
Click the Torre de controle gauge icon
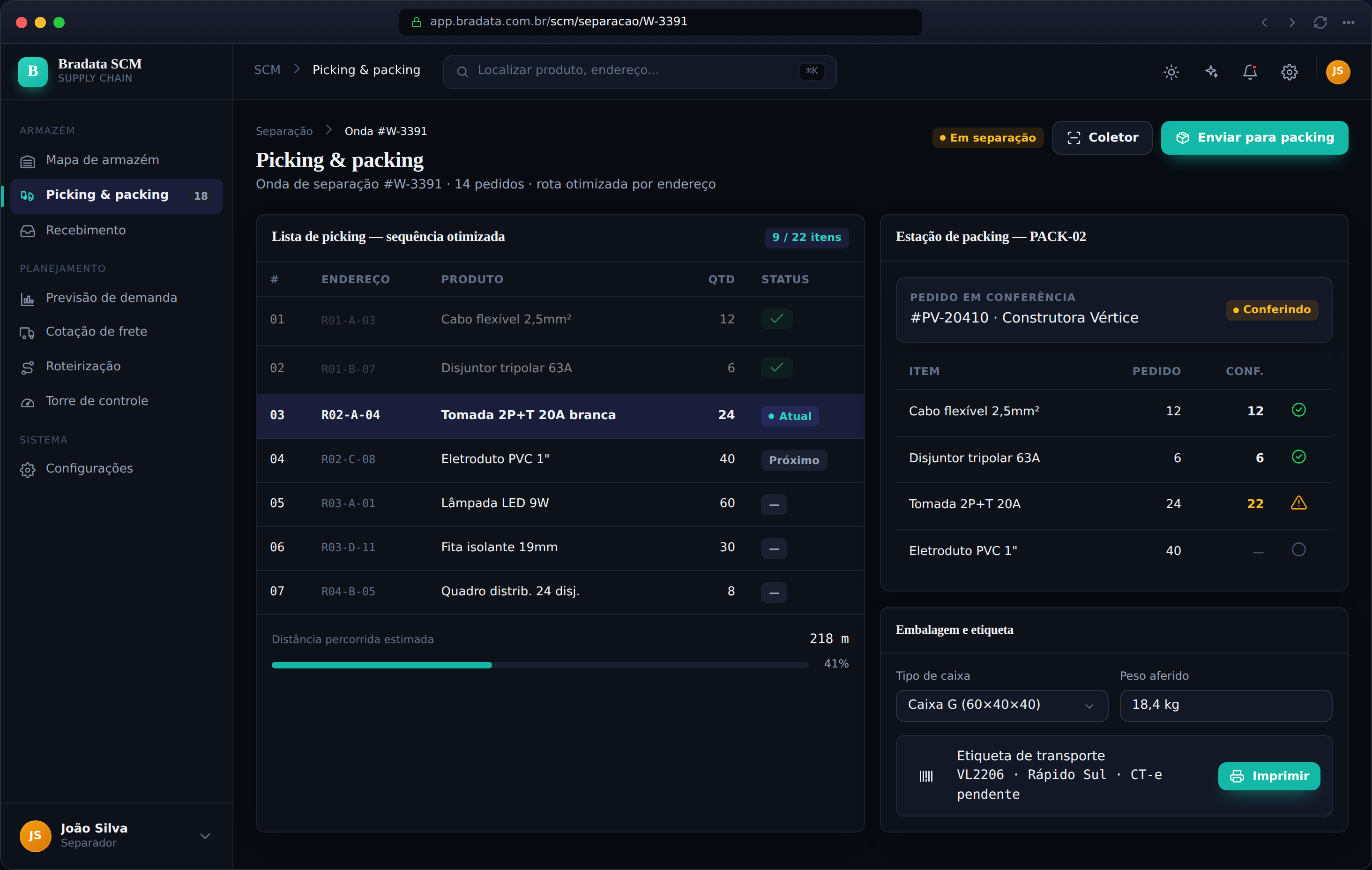[x=27, y=403]
